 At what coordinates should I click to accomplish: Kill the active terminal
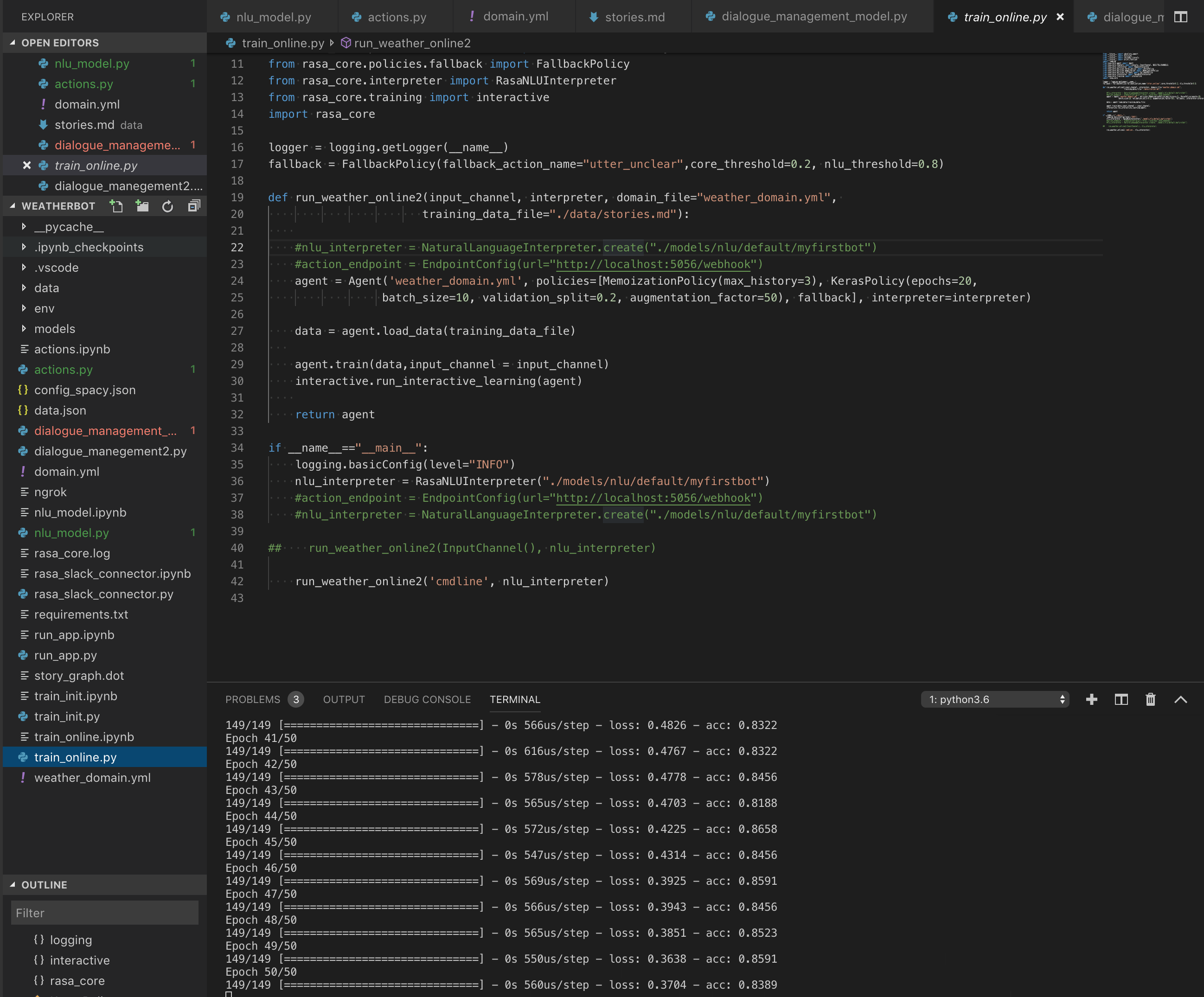[1151, 699]
